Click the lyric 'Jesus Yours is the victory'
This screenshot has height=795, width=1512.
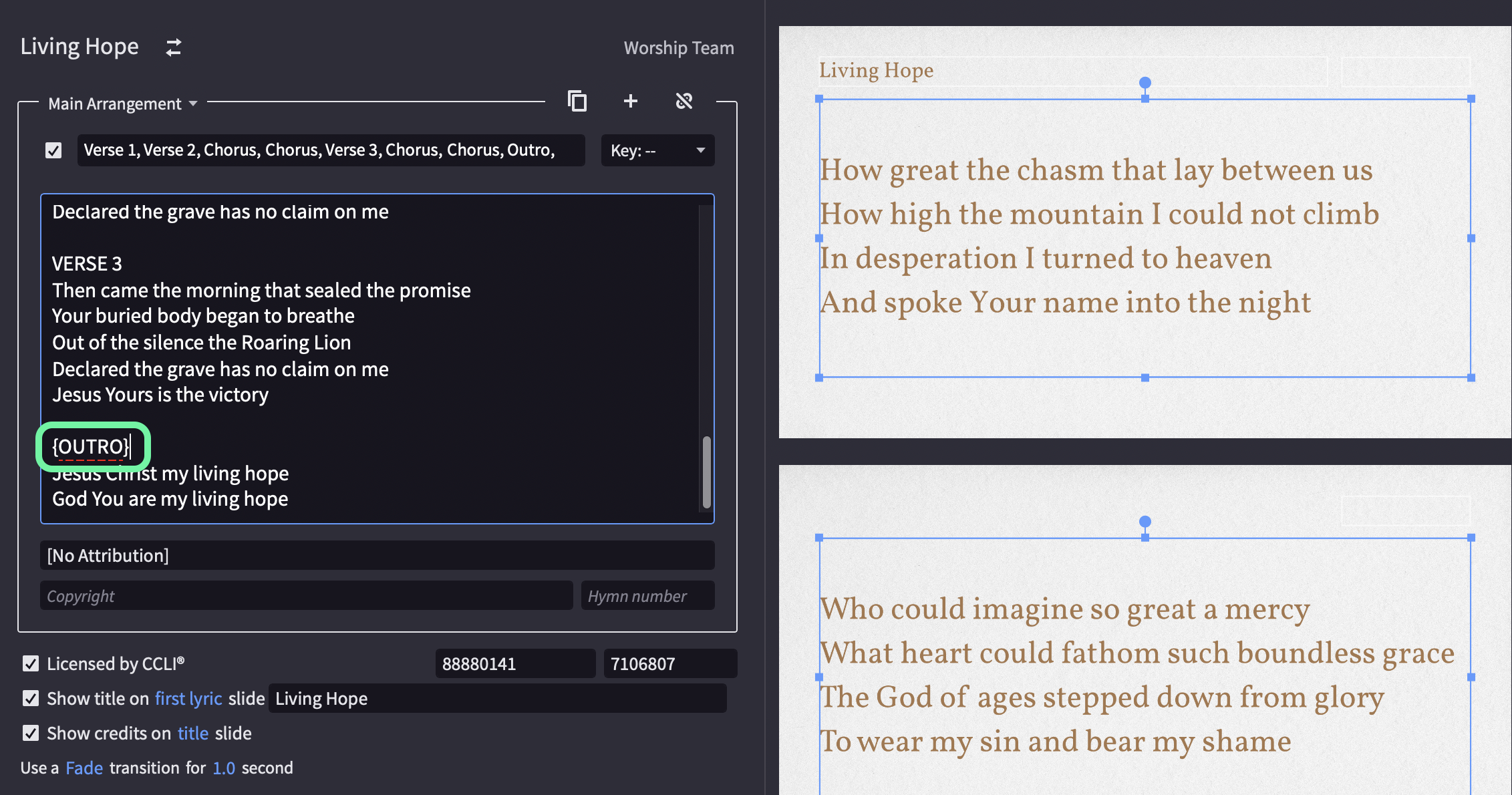pyautogui.click(x=160, y=395)
